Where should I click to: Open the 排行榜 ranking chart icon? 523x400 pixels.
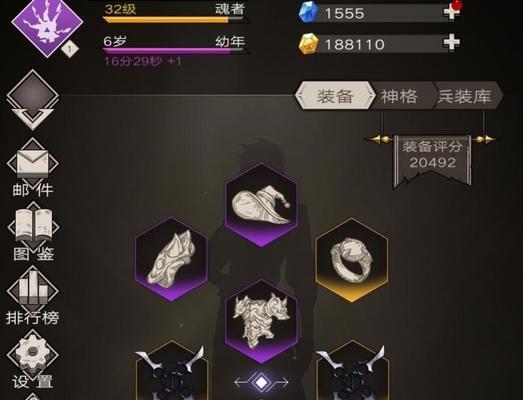[33, 291]
